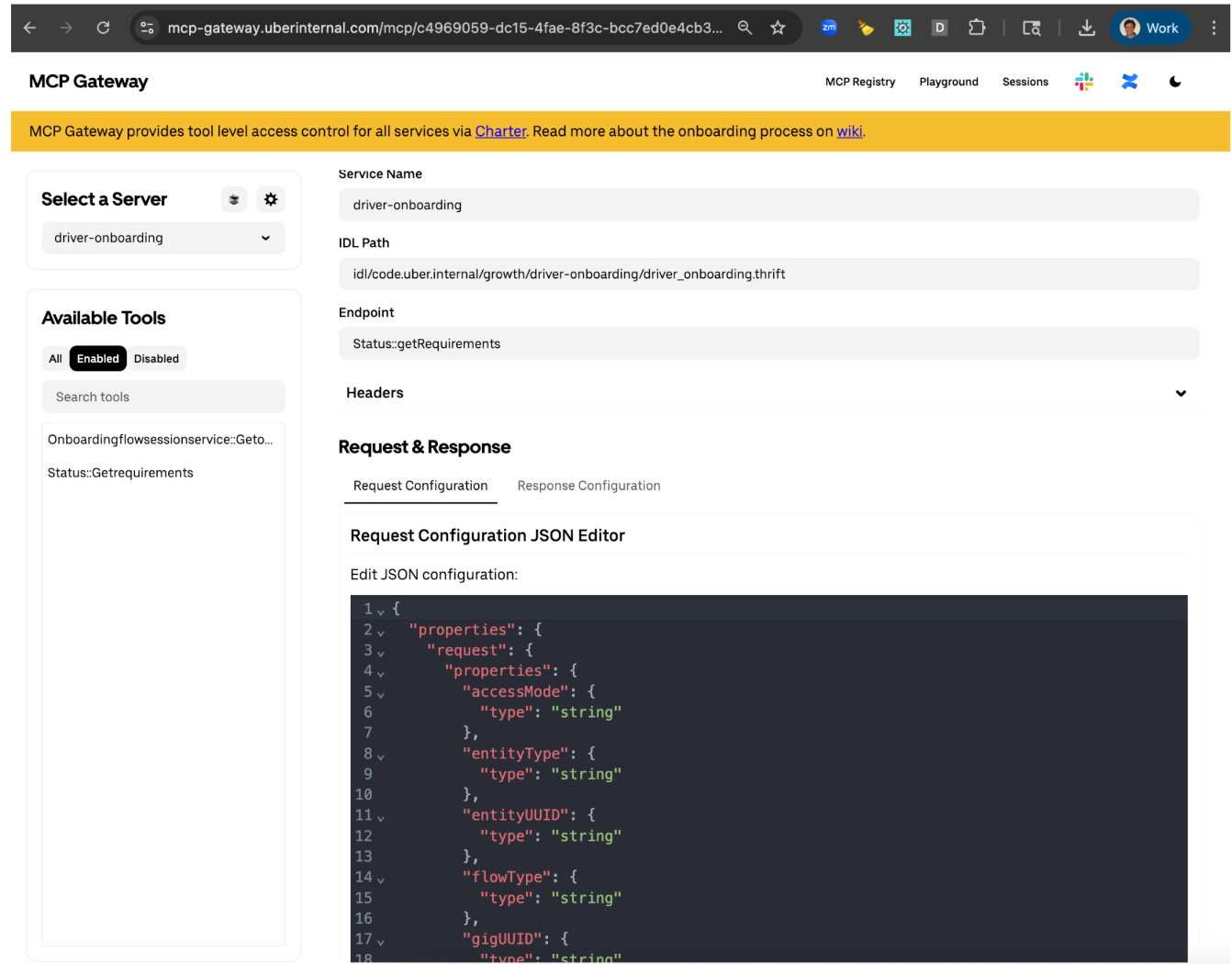Reload the page with the refresh icon

click(x=103, y=28)
